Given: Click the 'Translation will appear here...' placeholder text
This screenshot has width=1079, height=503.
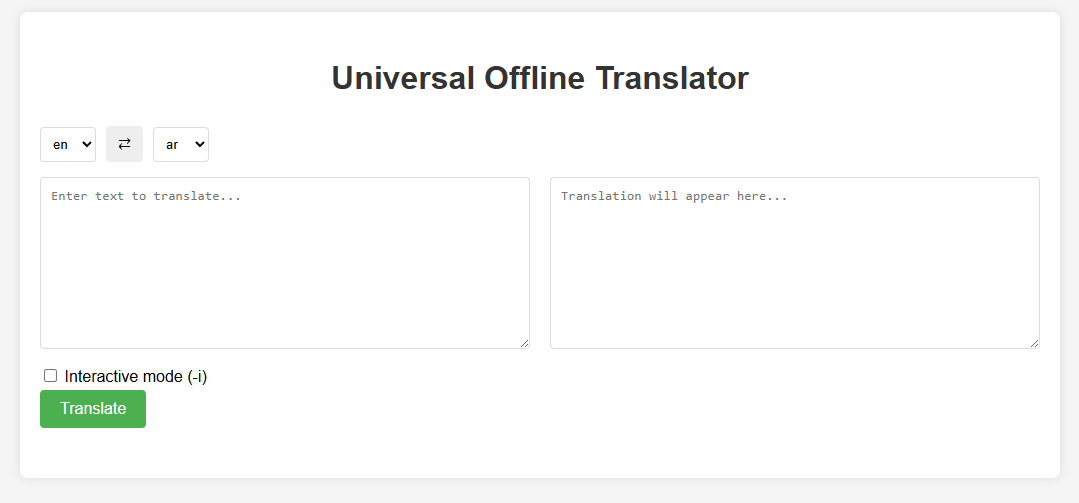Looking at the screenshot, I should (x=674, y=196).
